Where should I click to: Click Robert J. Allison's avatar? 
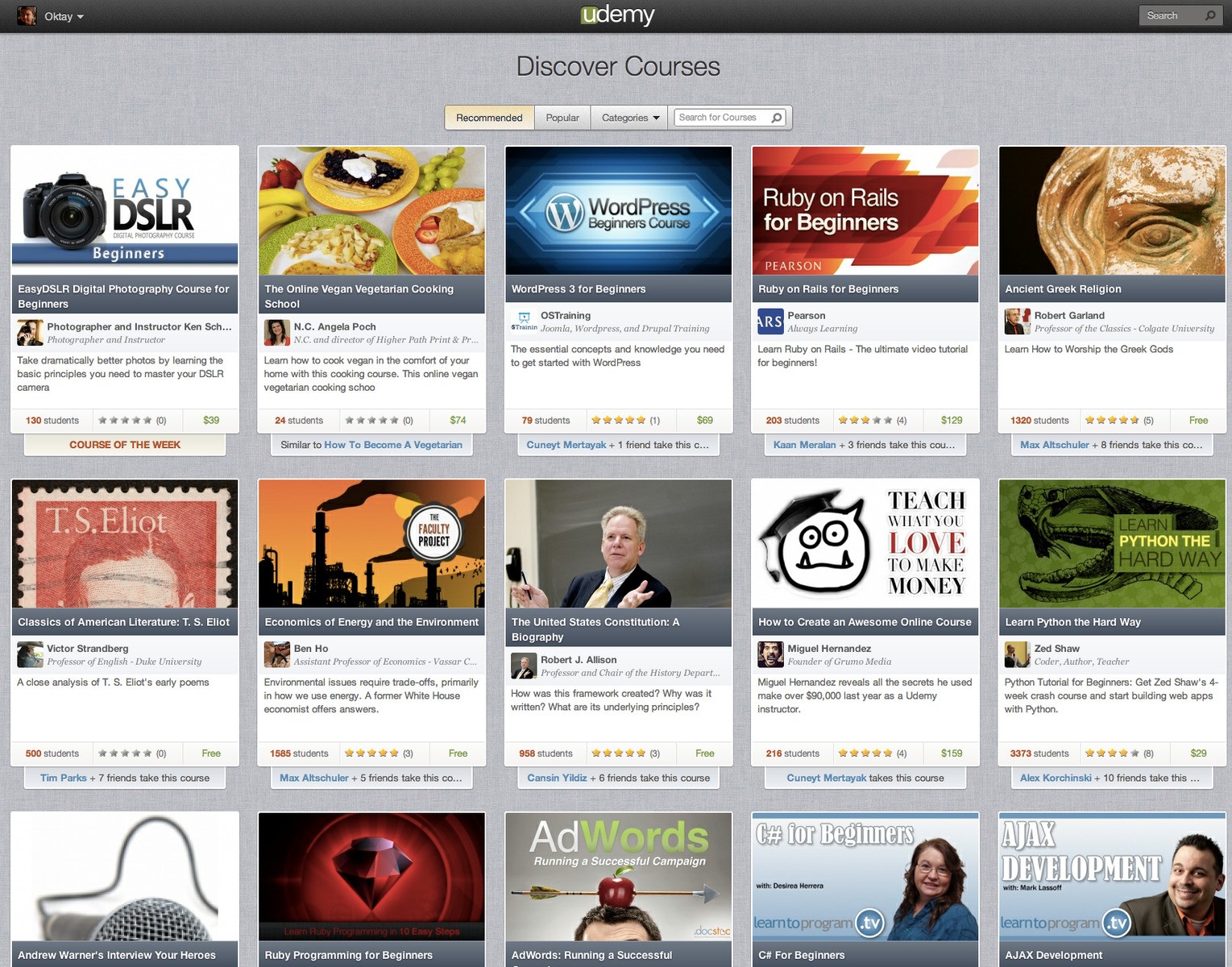tap(524, 666)
